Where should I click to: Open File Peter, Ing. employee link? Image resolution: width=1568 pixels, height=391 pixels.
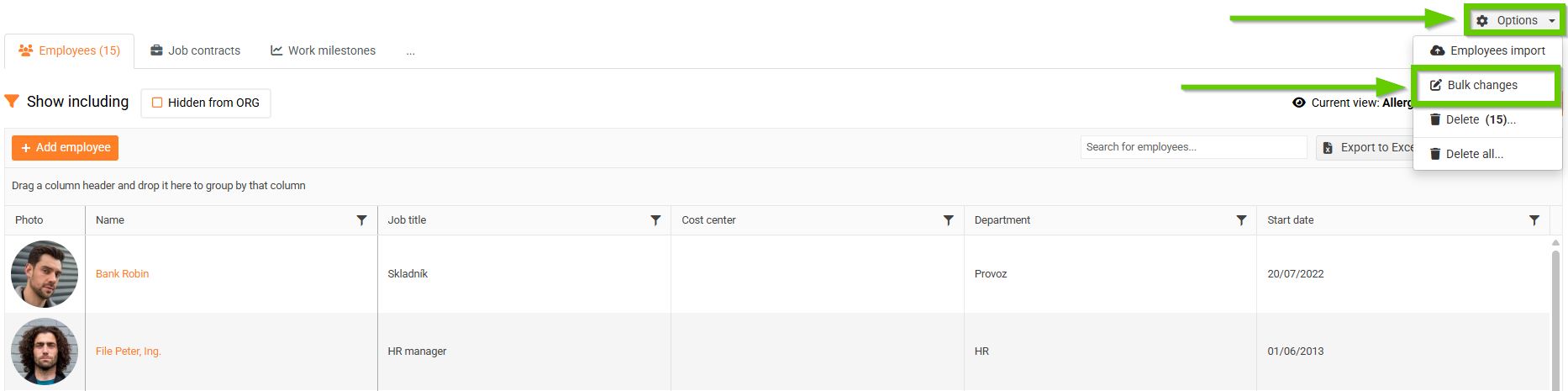(x=129, y=351)
